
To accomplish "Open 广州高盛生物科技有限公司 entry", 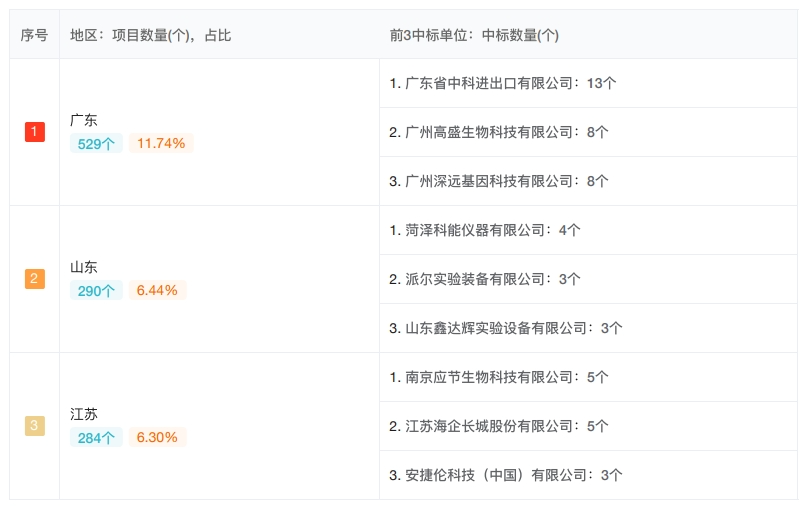I will click(588, 132).
